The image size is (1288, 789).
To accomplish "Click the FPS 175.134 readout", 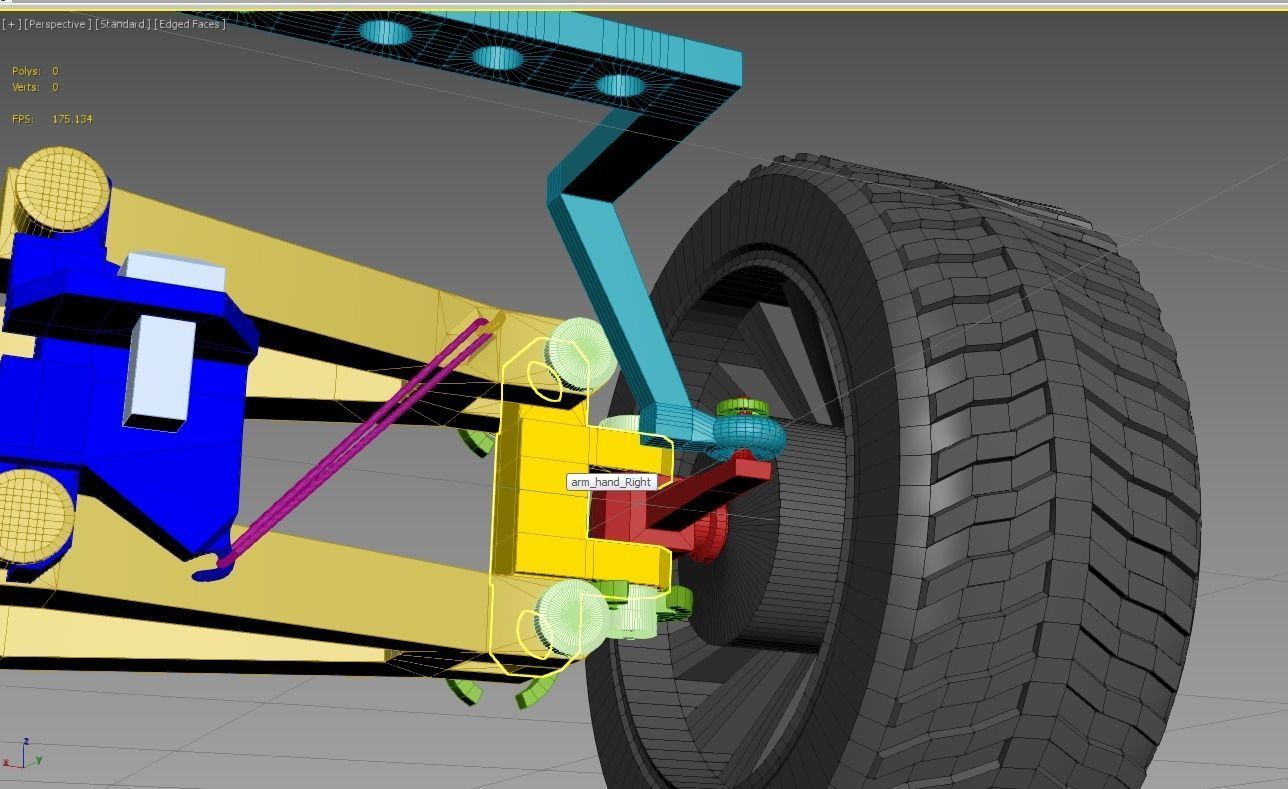I will tap(52, 119).
